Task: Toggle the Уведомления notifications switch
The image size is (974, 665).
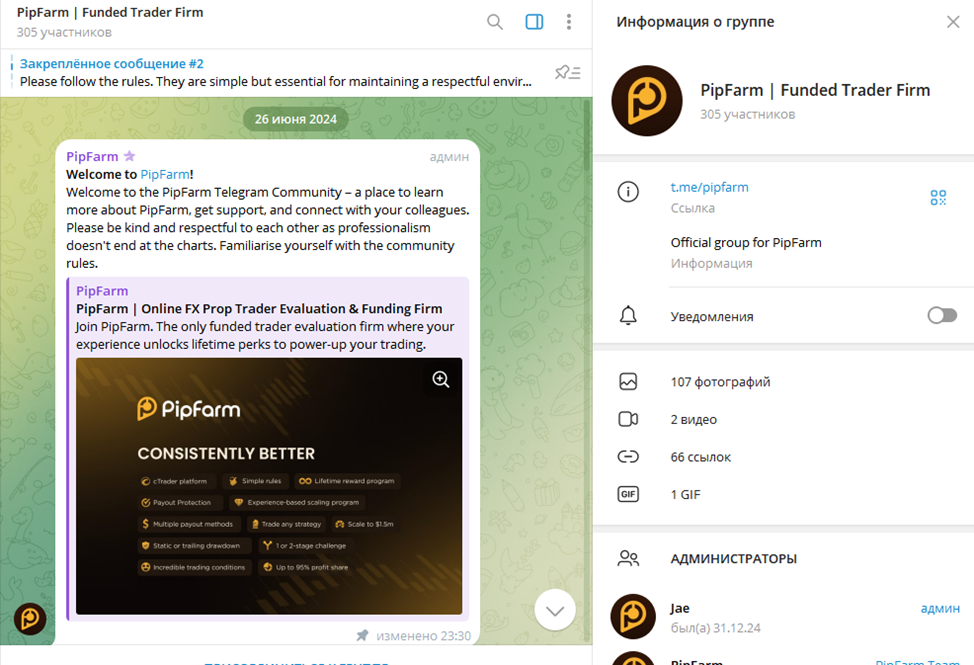Action: (x=941, y=316)
